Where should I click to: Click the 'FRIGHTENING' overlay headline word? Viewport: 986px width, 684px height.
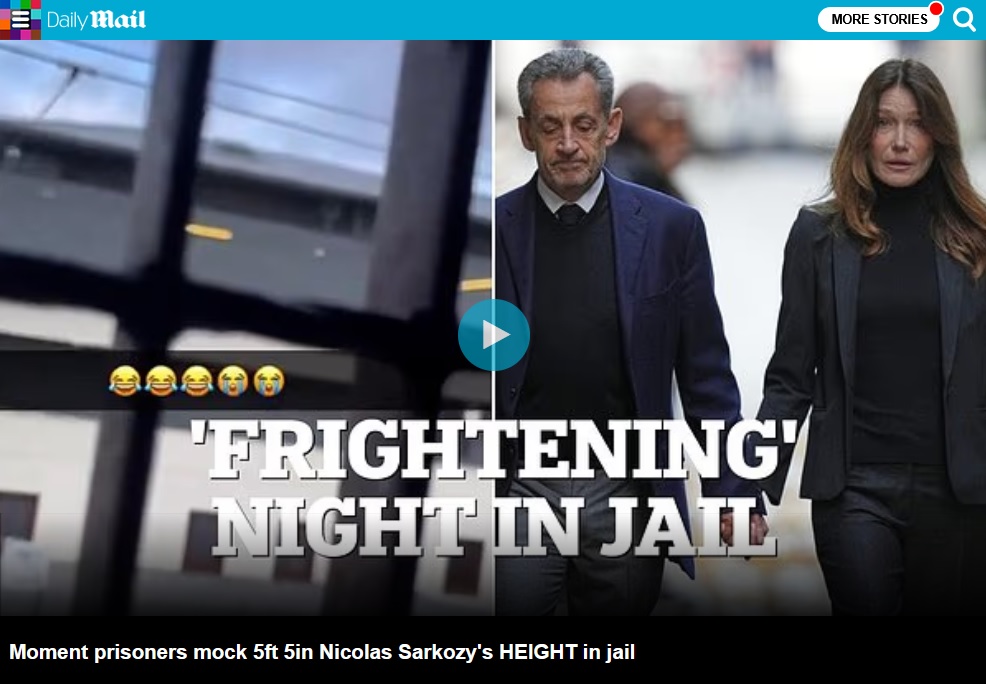coord(494,449)
